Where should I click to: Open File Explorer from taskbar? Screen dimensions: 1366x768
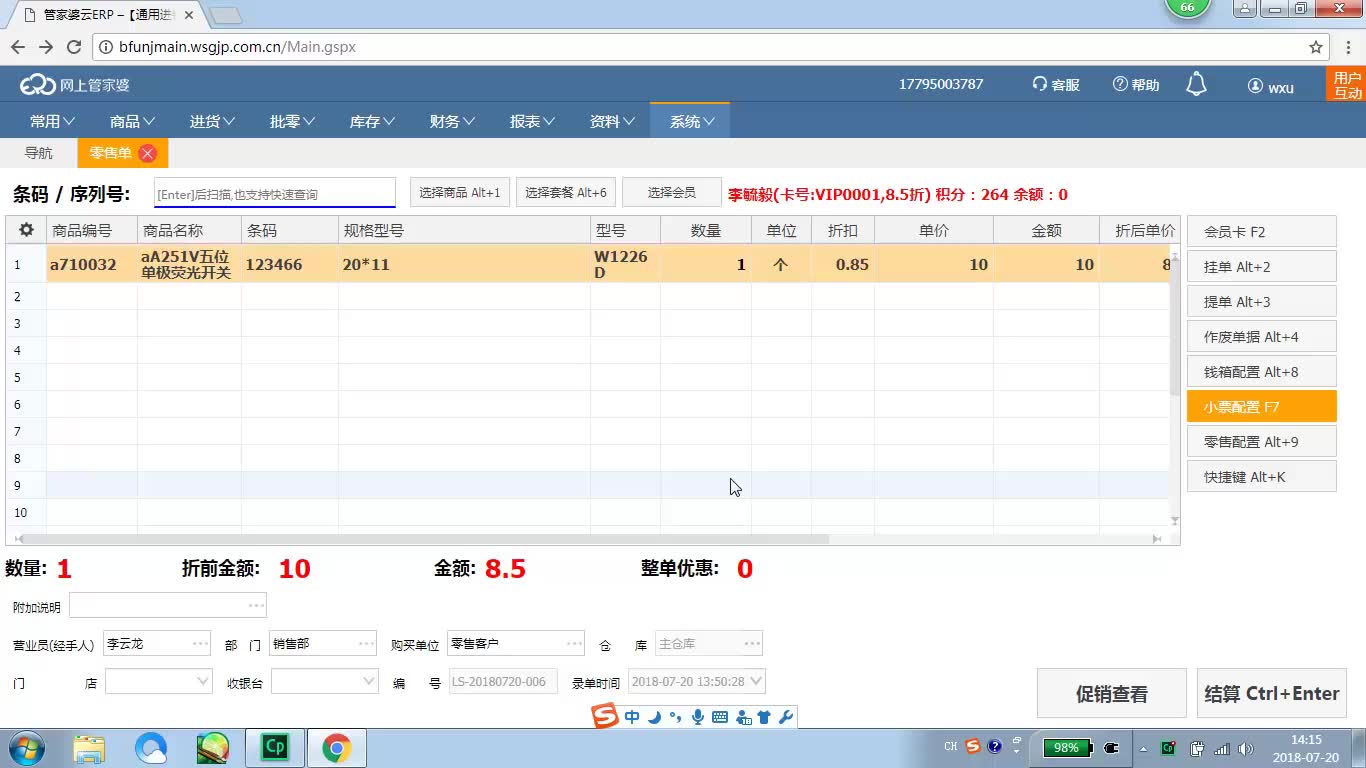(x=89, y=748)
